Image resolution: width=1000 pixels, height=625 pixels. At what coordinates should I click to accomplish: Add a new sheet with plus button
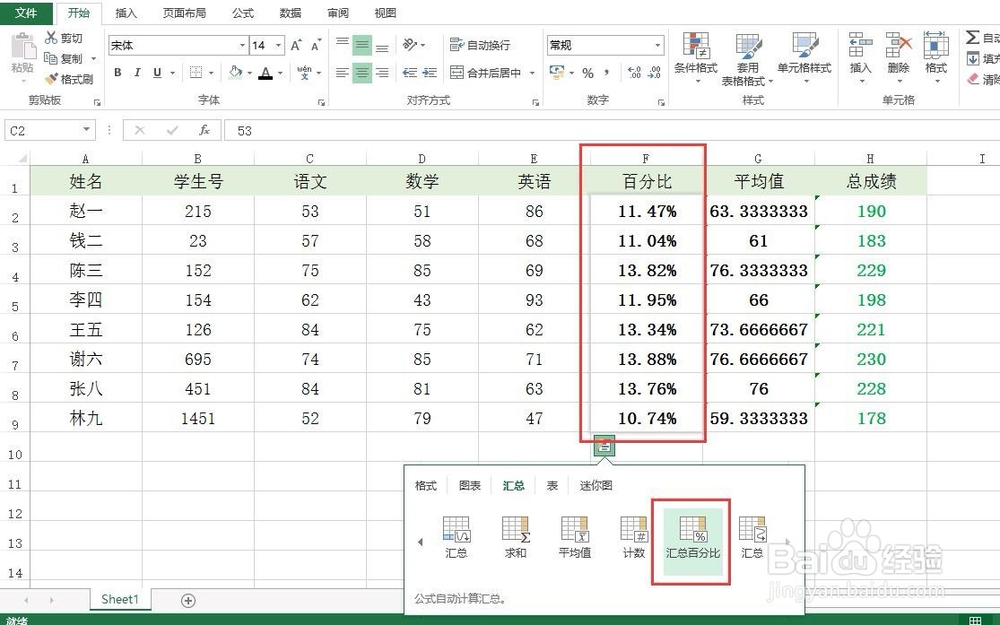tap(188, 600)
